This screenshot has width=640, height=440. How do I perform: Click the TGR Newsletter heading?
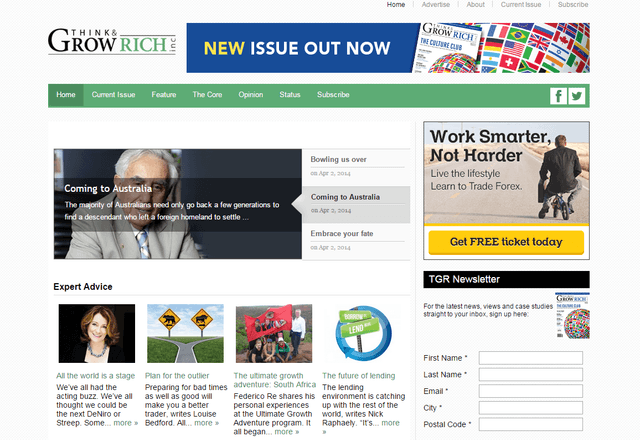[x=464, y=279]
